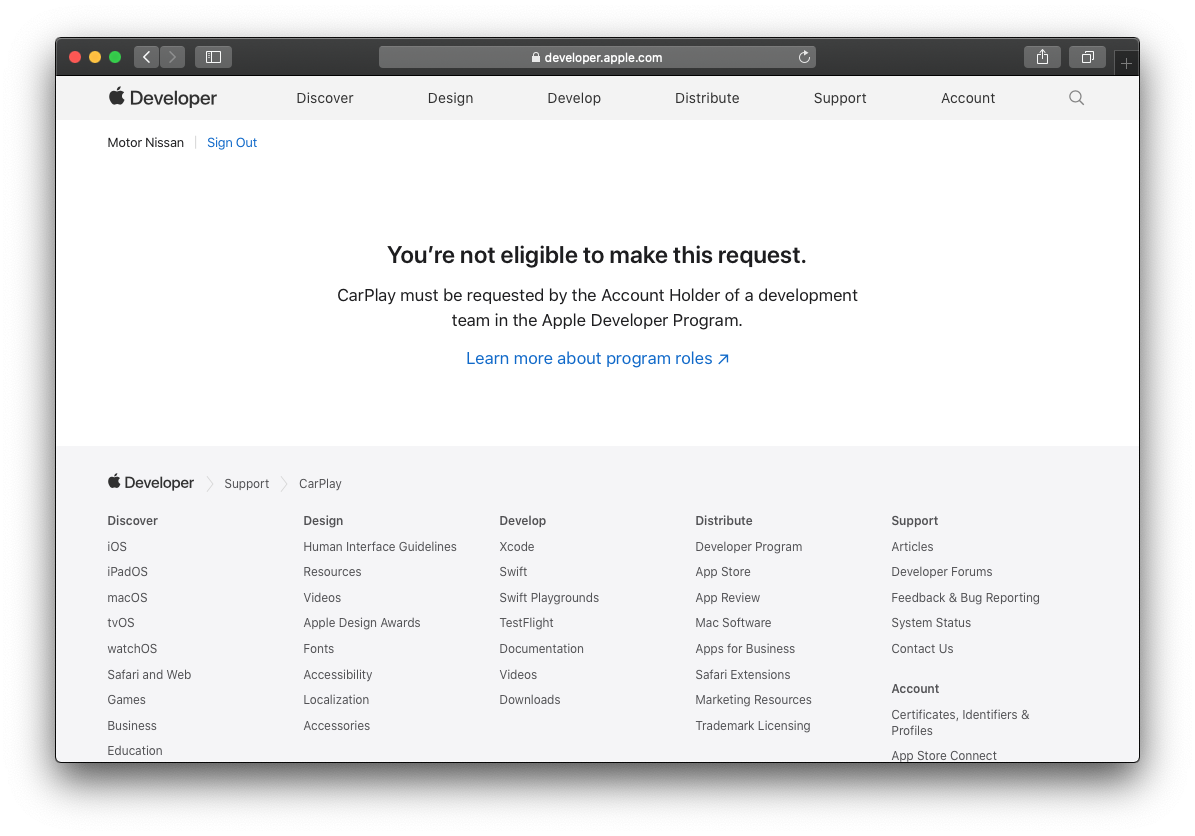Open System Status footer link
This screenshot has height=836, width=1195.
click(x=931, y=623)
